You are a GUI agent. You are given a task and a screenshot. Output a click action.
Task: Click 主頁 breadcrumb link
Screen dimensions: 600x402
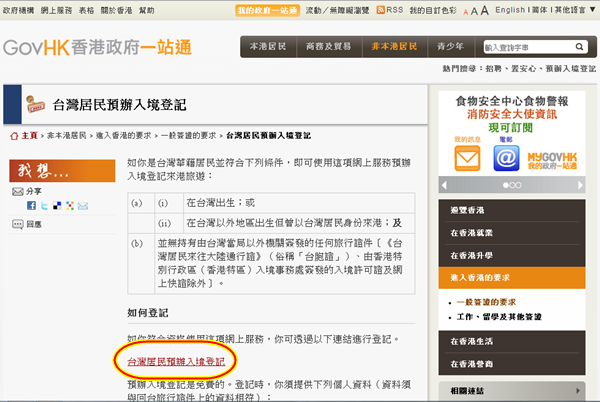click(x=29, y=136)
